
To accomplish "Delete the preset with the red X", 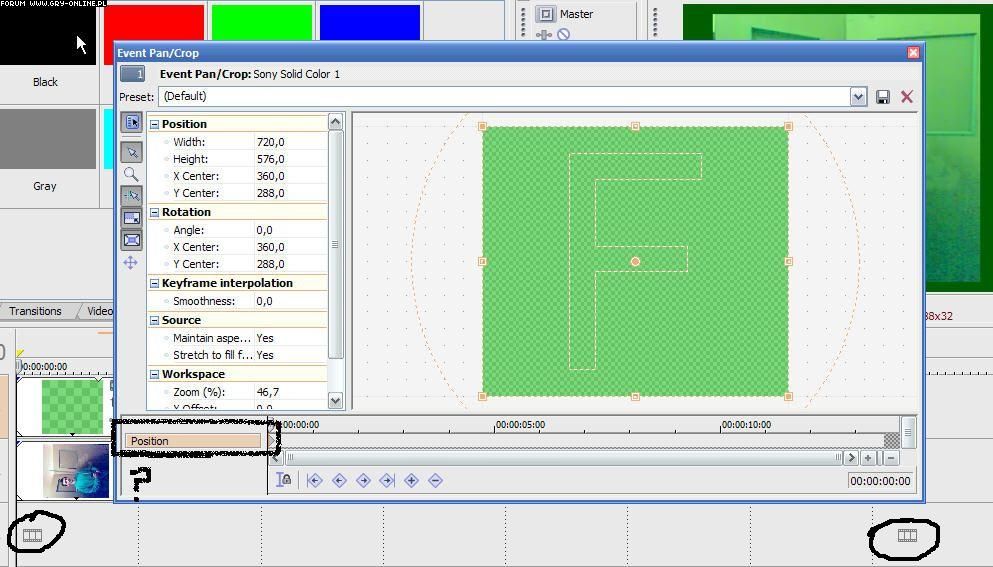I will point(907,97).
